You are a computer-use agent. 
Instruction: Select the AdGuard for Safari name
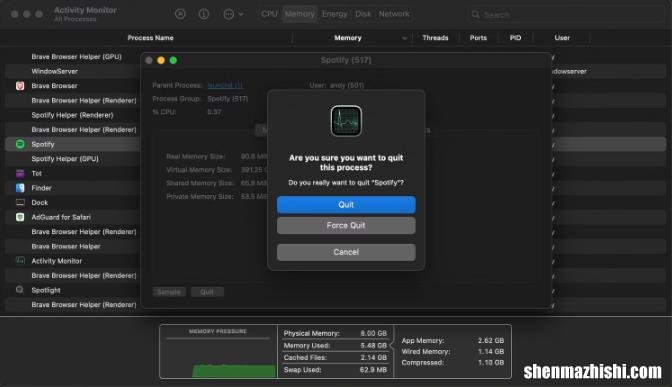tap(61, 217)
